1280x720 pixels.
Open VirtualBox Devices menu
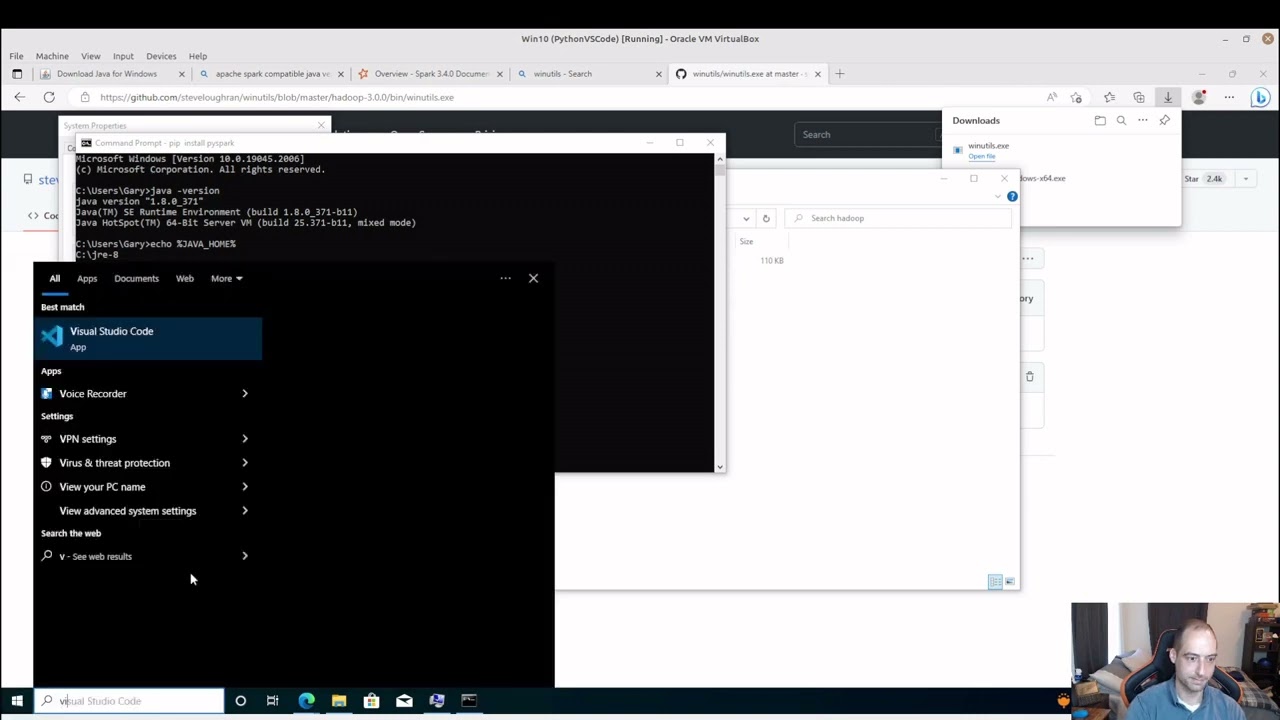pyautogui.click(x=161, y=56)
